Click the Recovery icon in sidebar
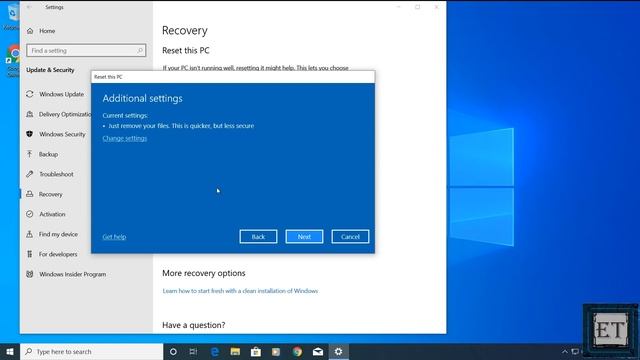Image resolution: width=640 pixels, height=360 pixels. (x=30, y=194)
